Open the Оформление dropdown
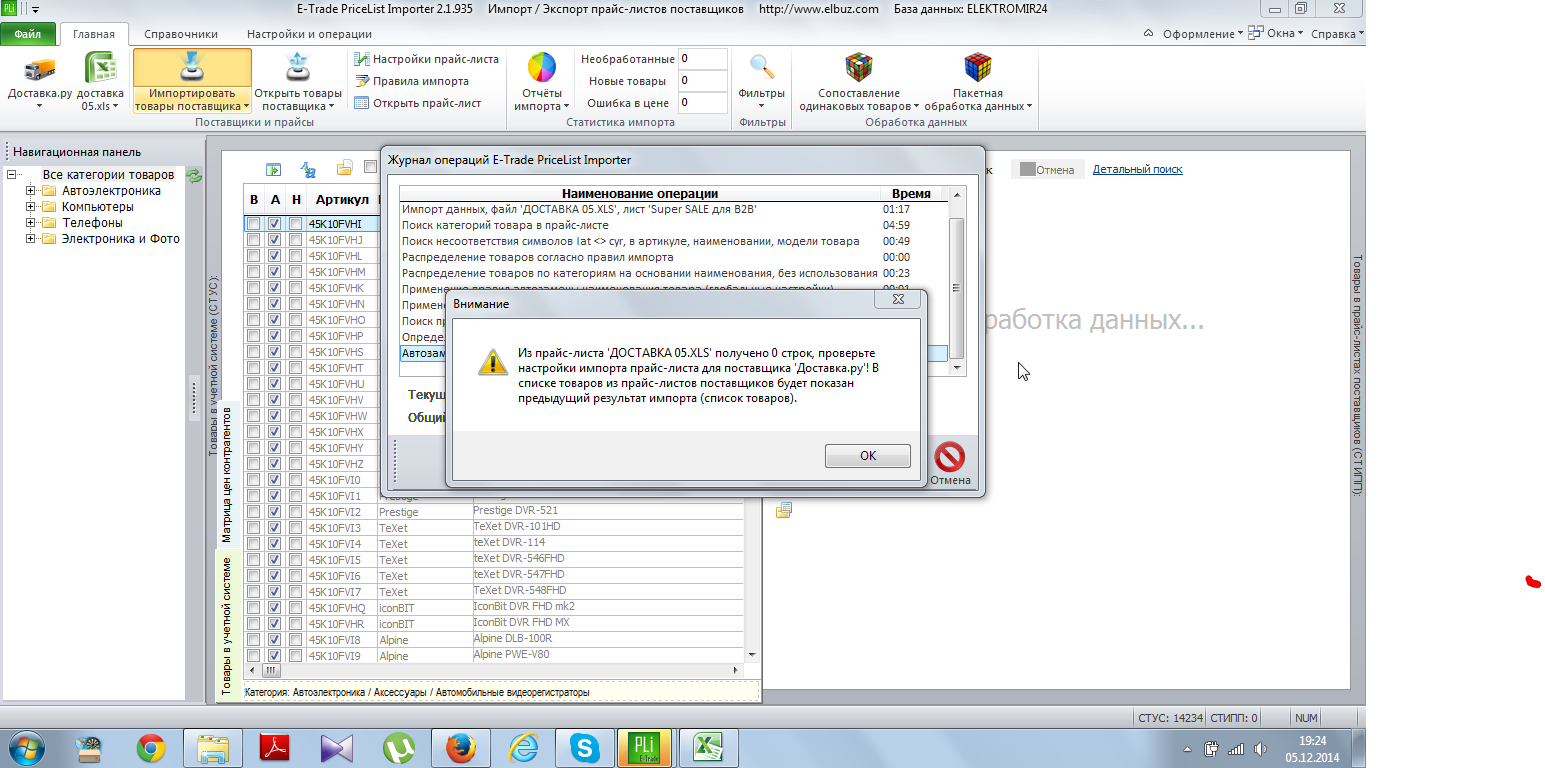Image resolution: width=1545 pixels, height=768 pixels. pyautogui.click(x=1202, y=33)
